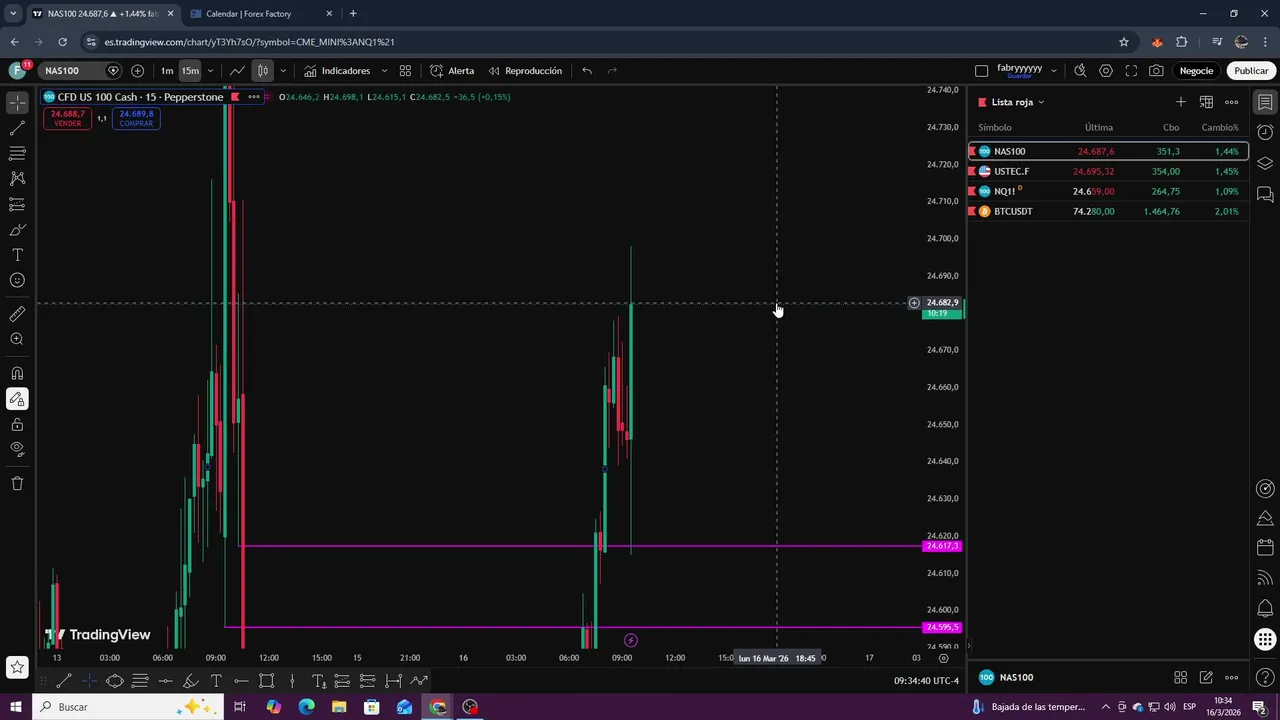Open the indicator templates grid icon

point(405,71)
